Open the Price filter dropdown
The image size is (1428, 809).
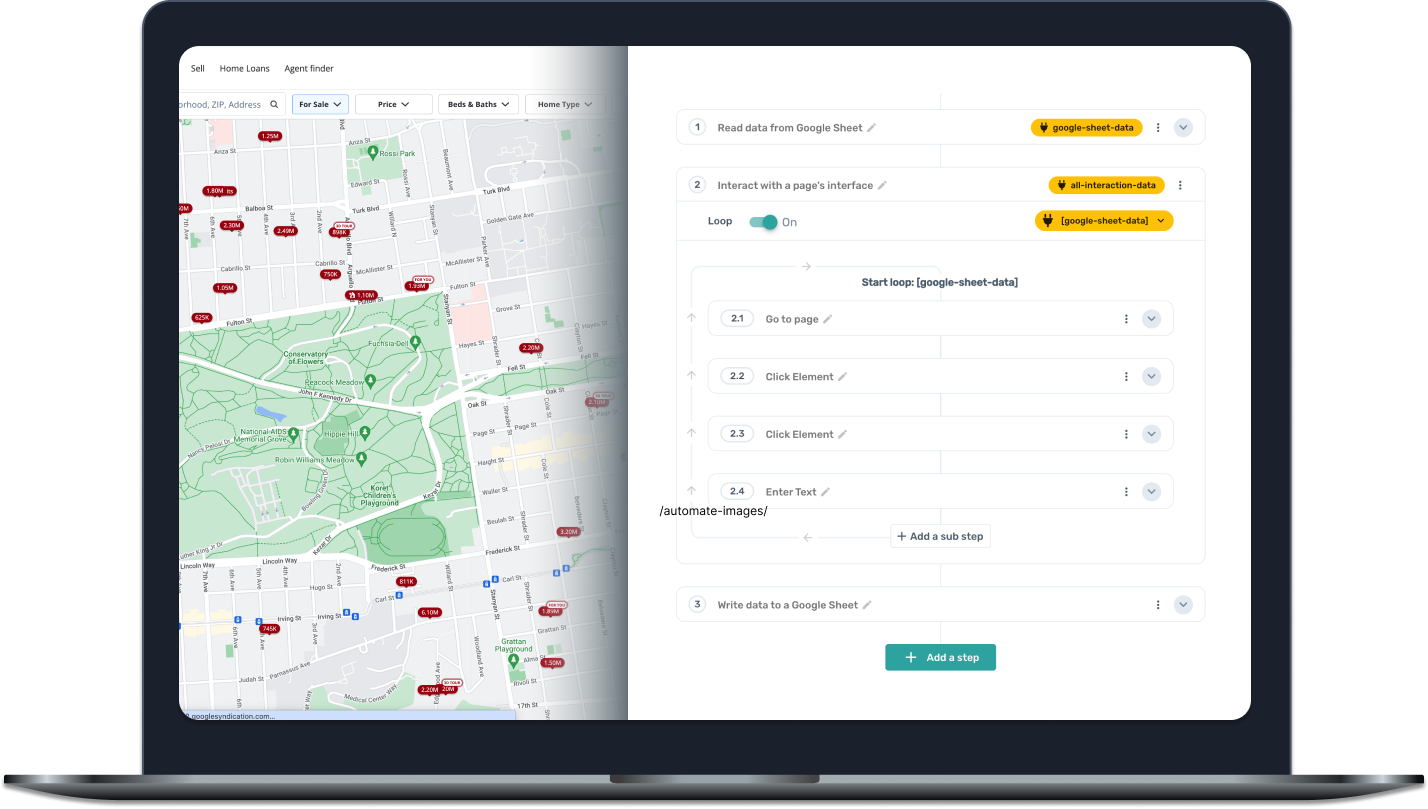click(393, 104)
